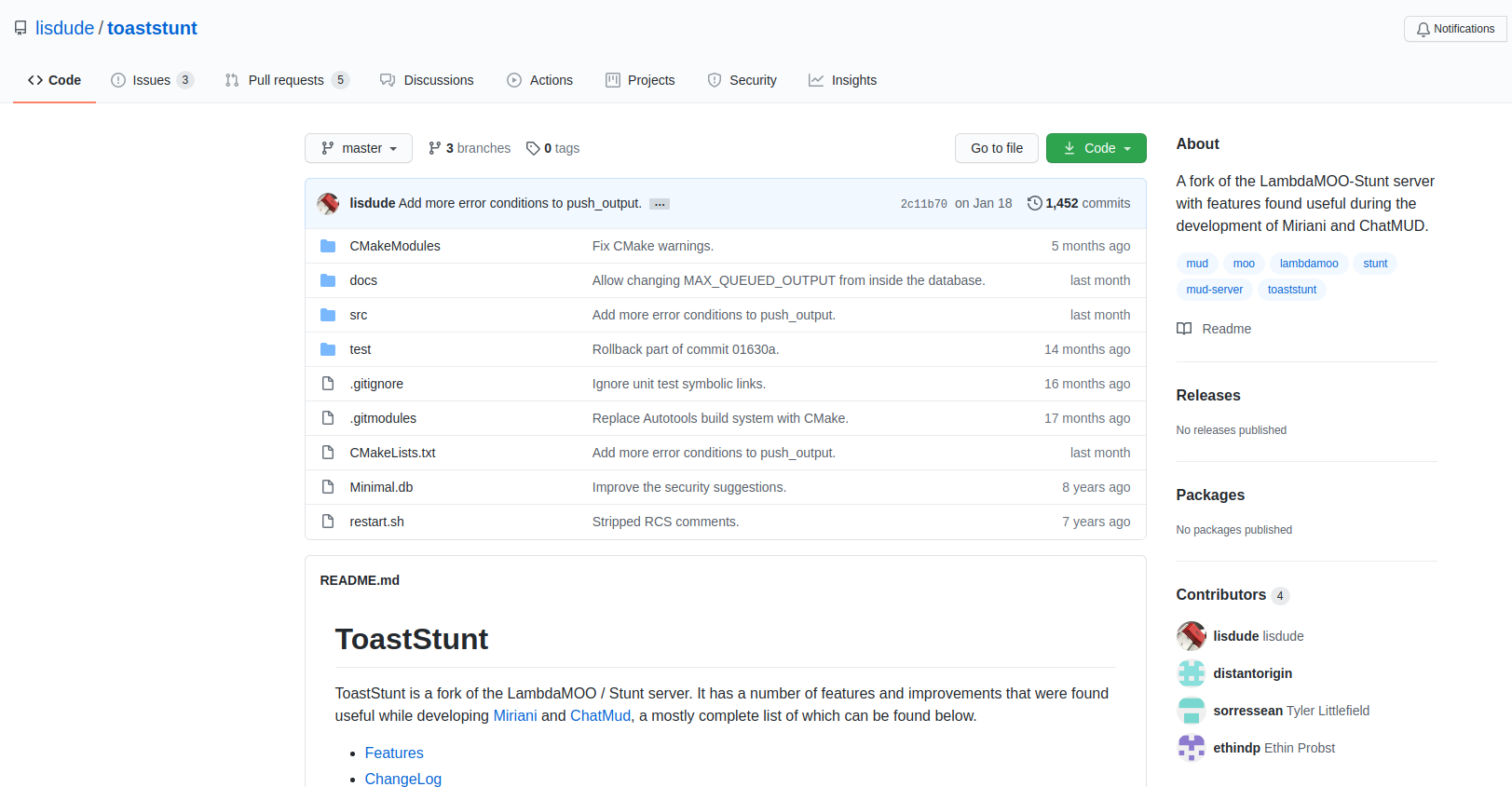Open commit 'Improve the security suggestions.'
This screenshot has width=1512, height=787.
coord(689,487)
